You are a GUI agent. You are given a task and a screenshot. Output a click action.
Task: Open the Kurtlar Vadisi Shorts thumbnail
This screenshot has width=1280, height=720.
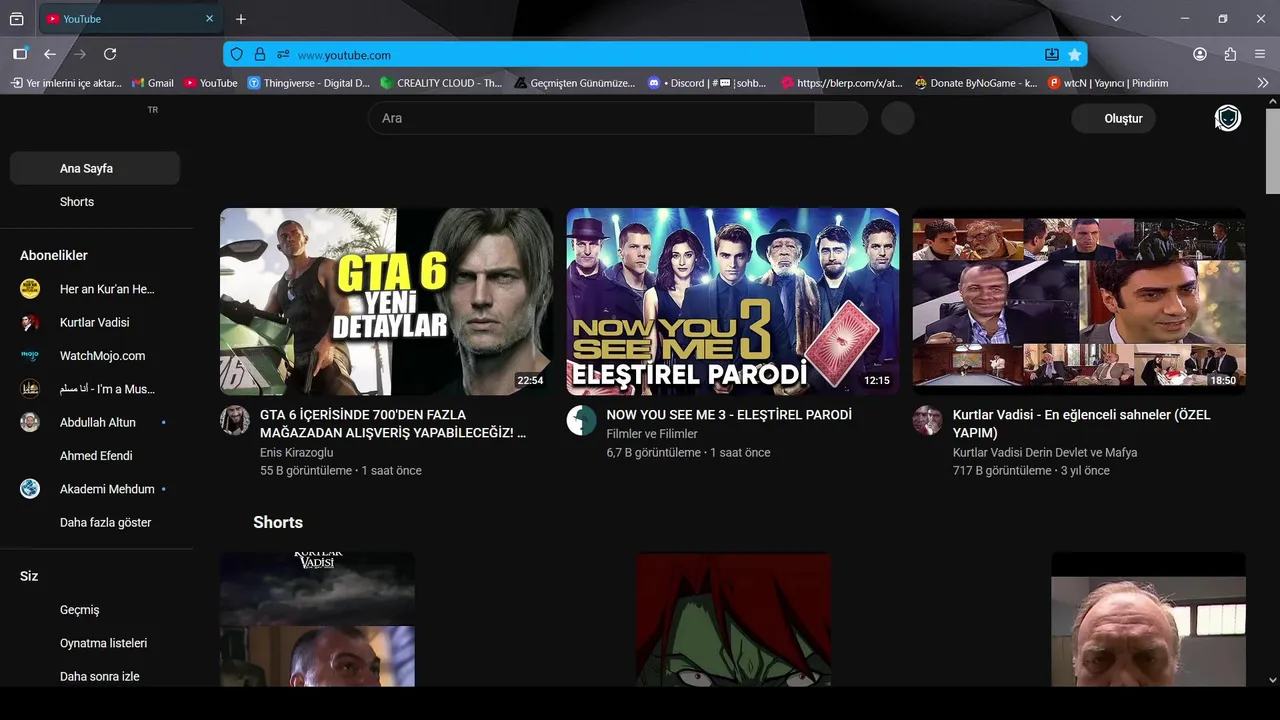tap(317, 619)
